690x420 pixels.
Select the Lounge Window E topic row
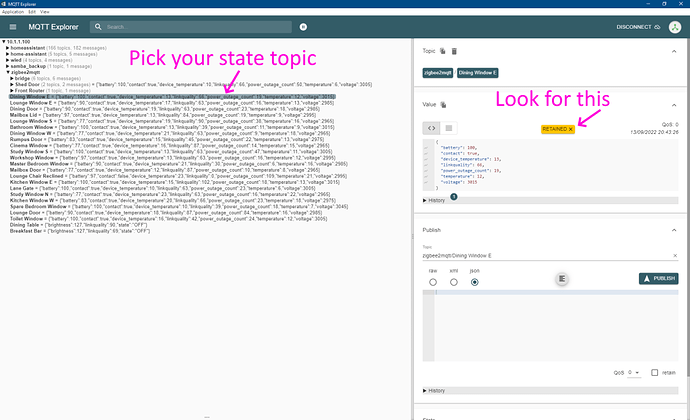tap(172, 103)
